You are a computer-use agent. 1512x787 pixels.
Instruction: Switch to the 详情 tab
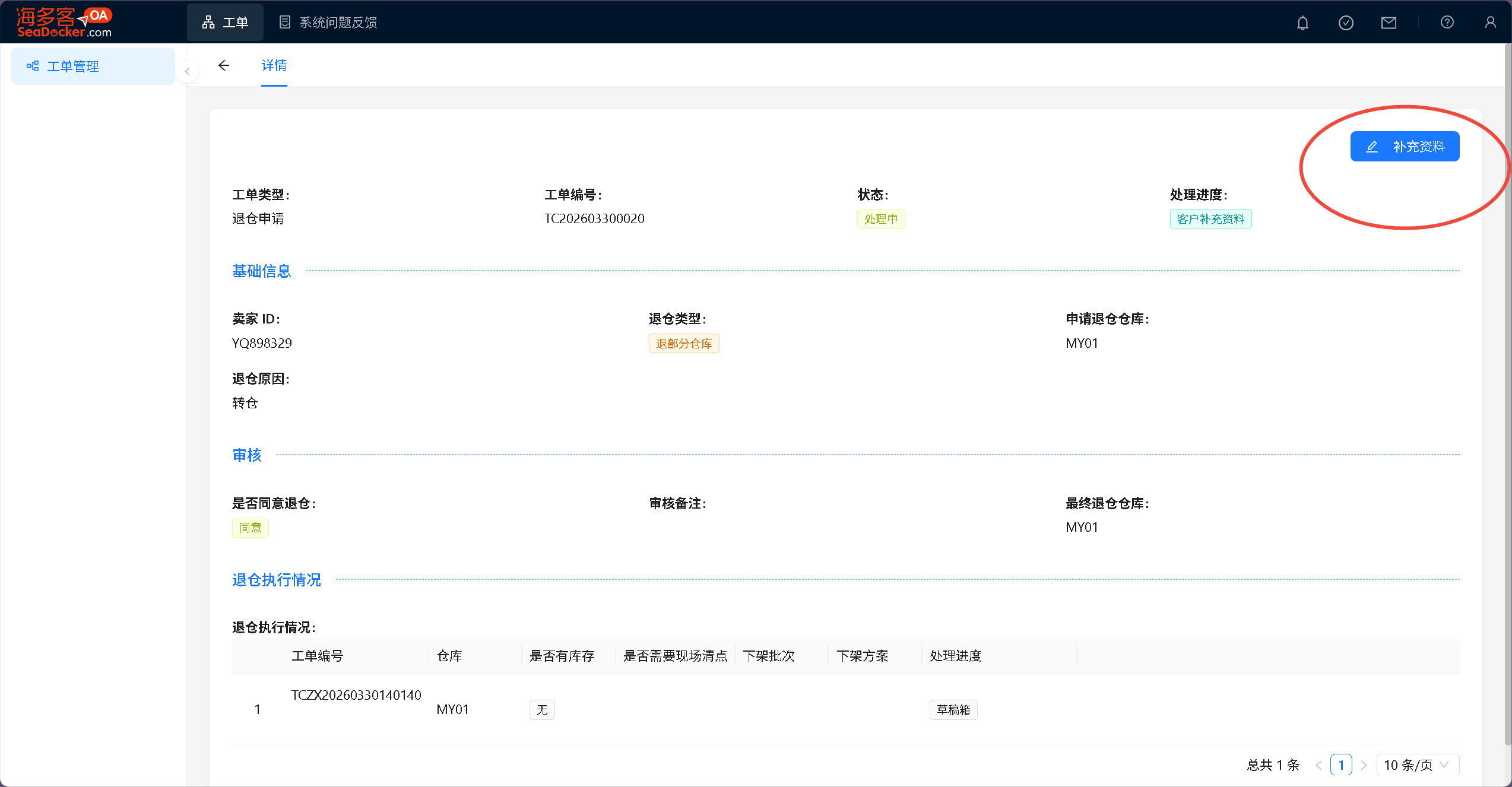point(274,65)
